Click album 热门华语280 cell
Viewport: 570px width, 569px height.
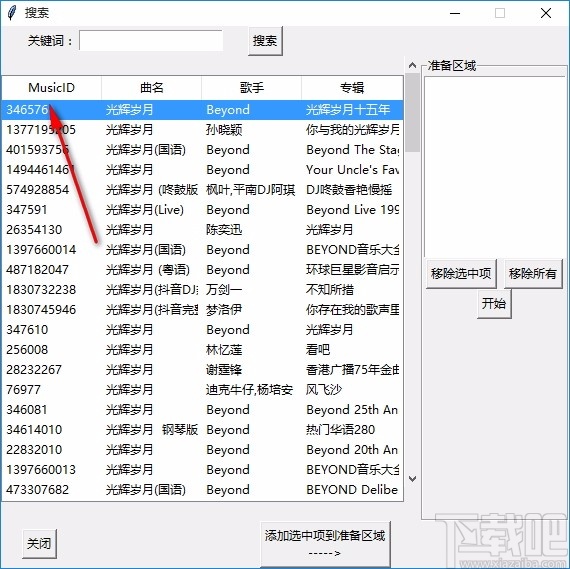pos(340,430)
